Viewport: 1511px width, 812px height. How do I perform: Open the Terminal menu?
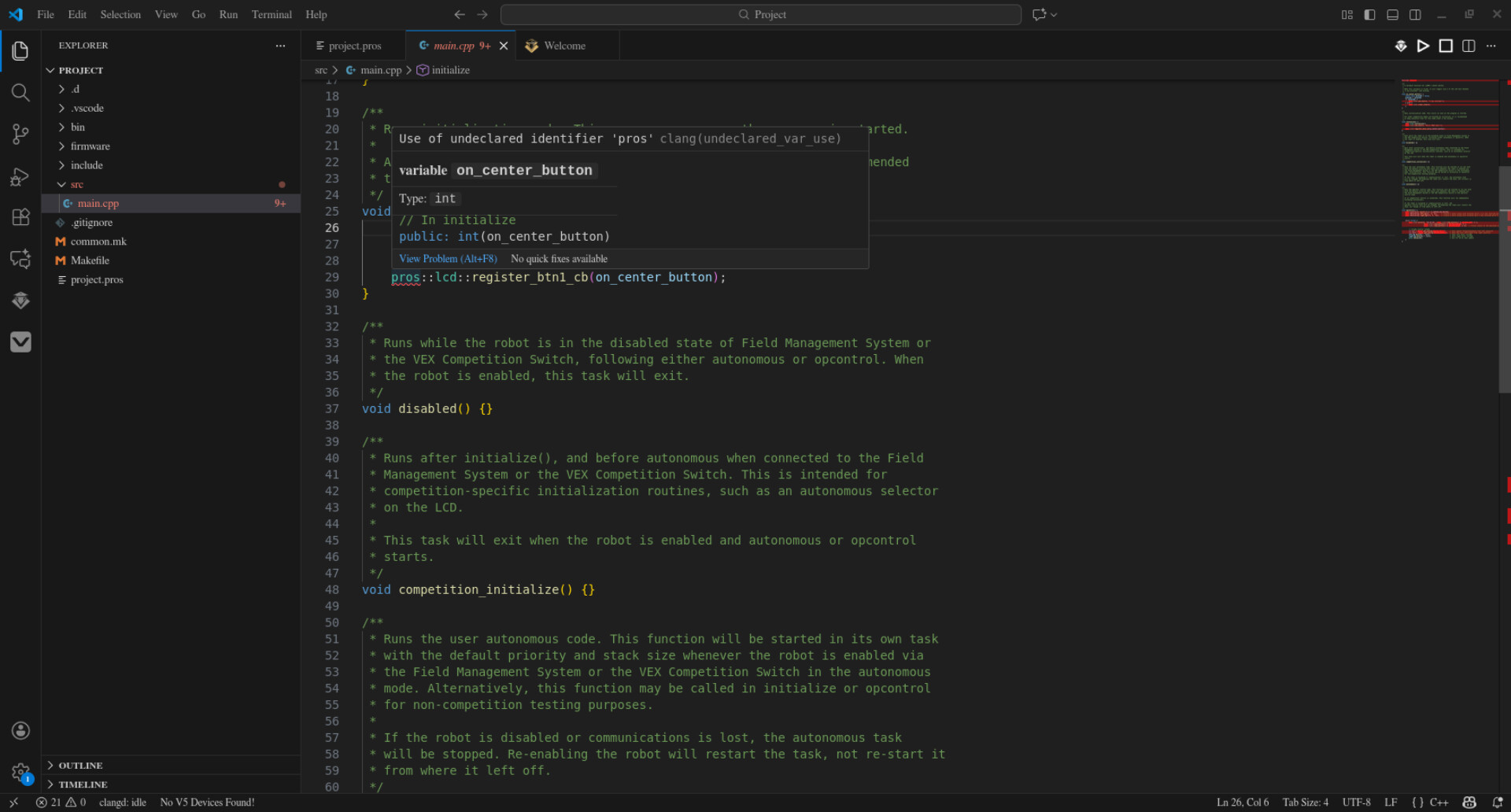[271, 14]
